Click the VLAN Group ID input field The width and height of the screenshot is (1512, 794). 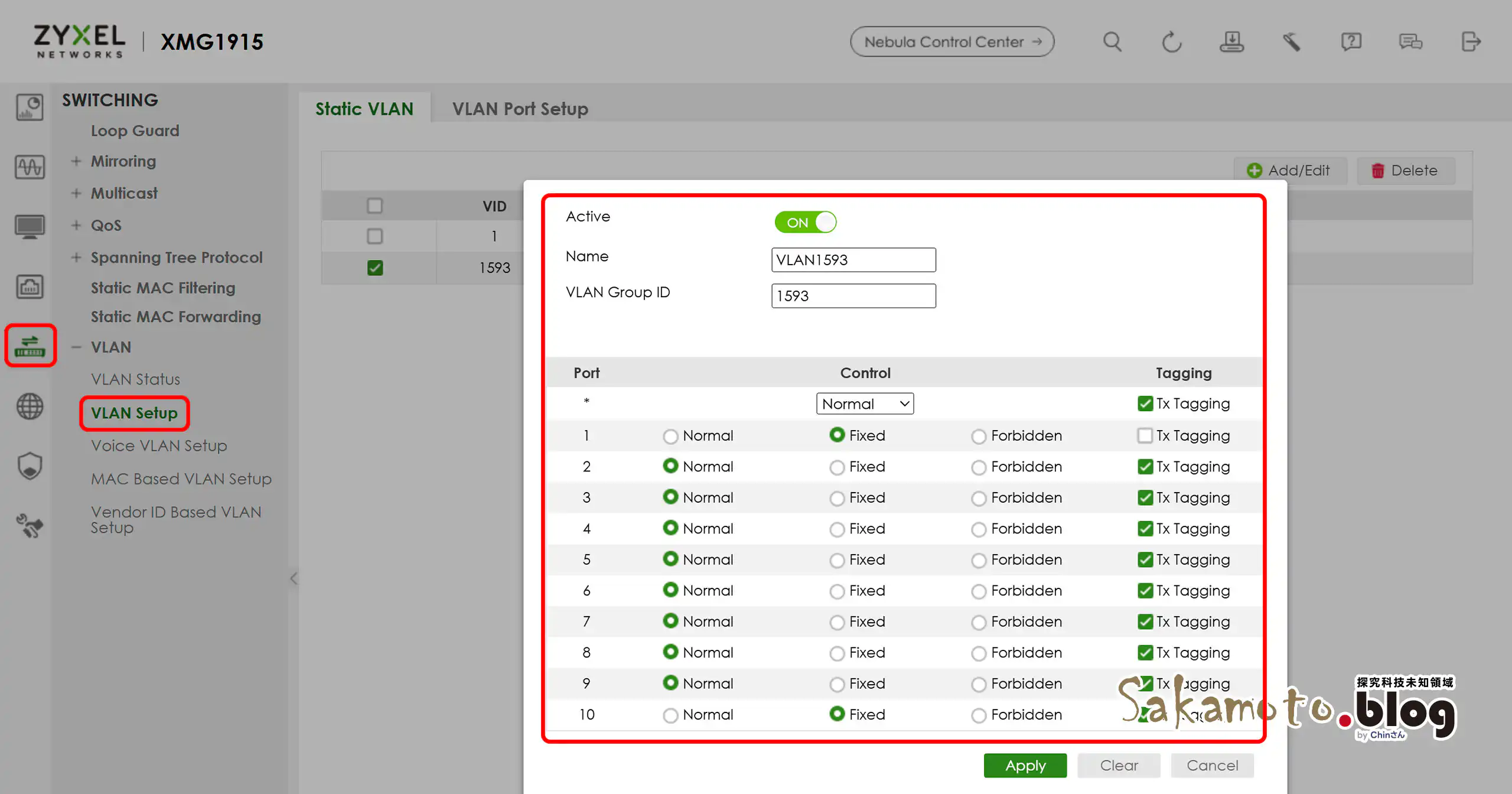(x=853, y=296)
